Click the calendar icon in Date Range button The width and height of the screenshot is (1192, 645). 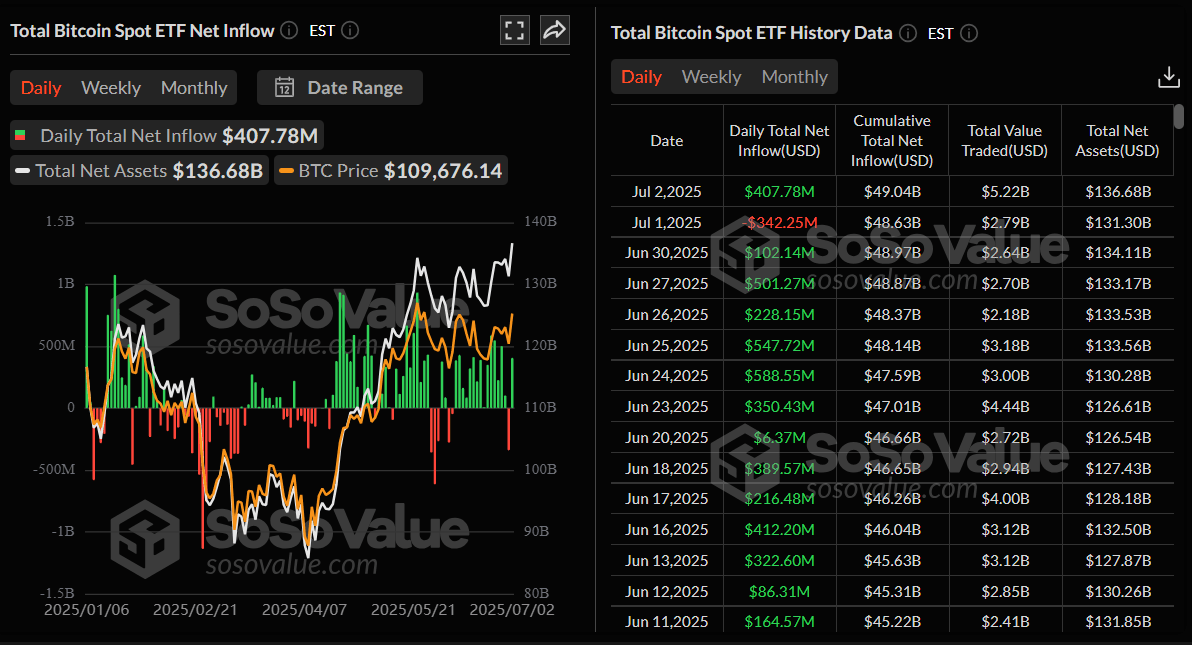coord(285,87)
